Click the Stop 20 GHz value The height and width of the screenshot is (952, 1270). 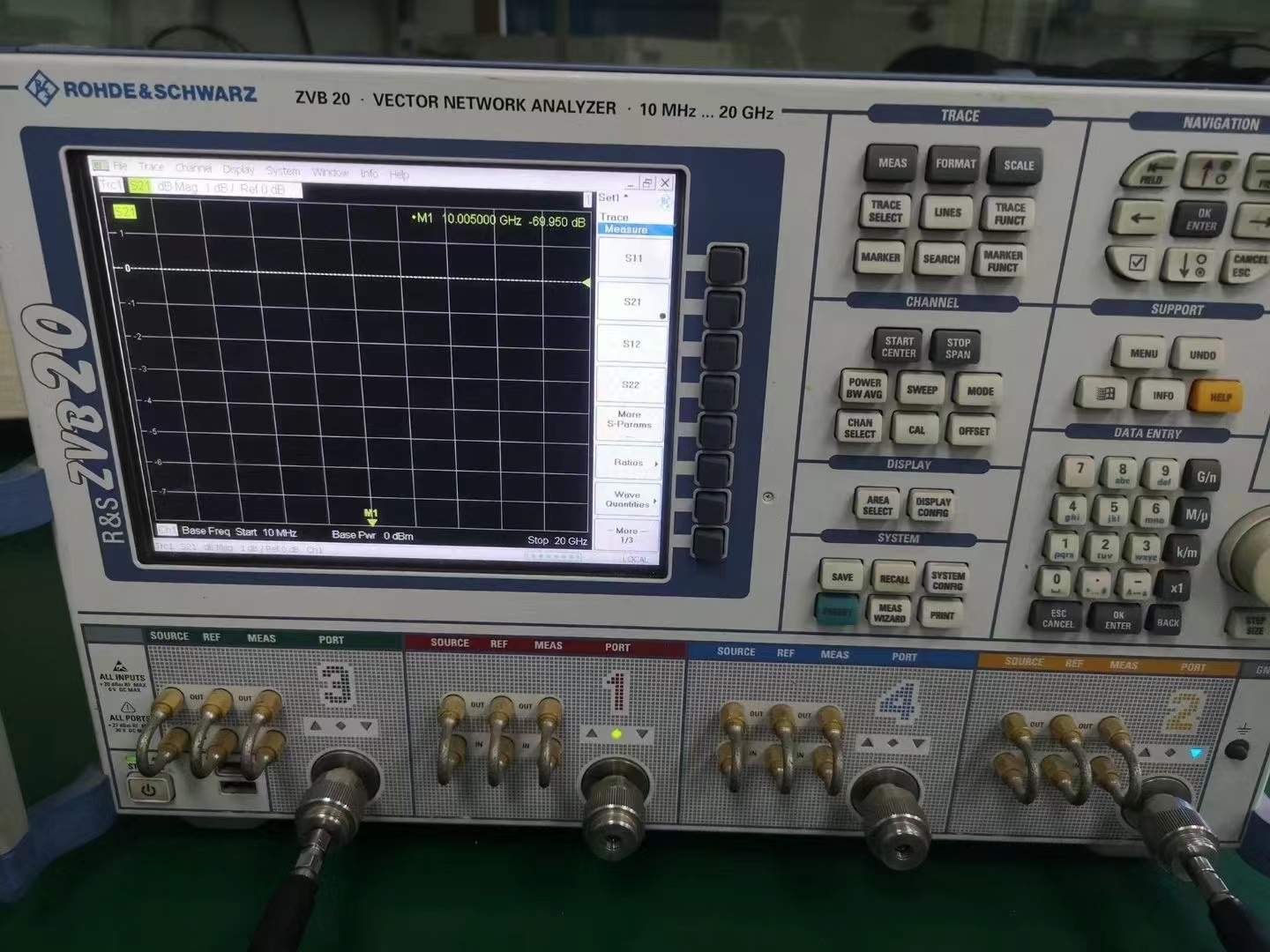coord(557,540)
